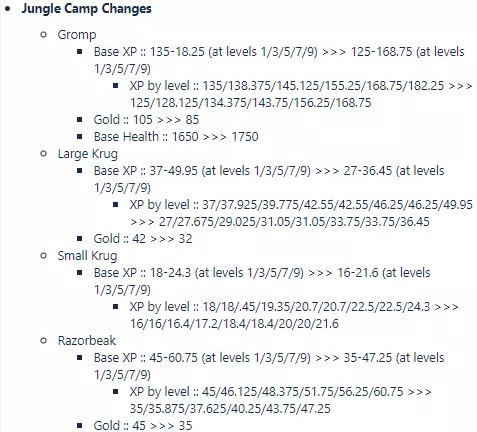Select the Gromp list item

pyautogui.click(x=77, y=35)
